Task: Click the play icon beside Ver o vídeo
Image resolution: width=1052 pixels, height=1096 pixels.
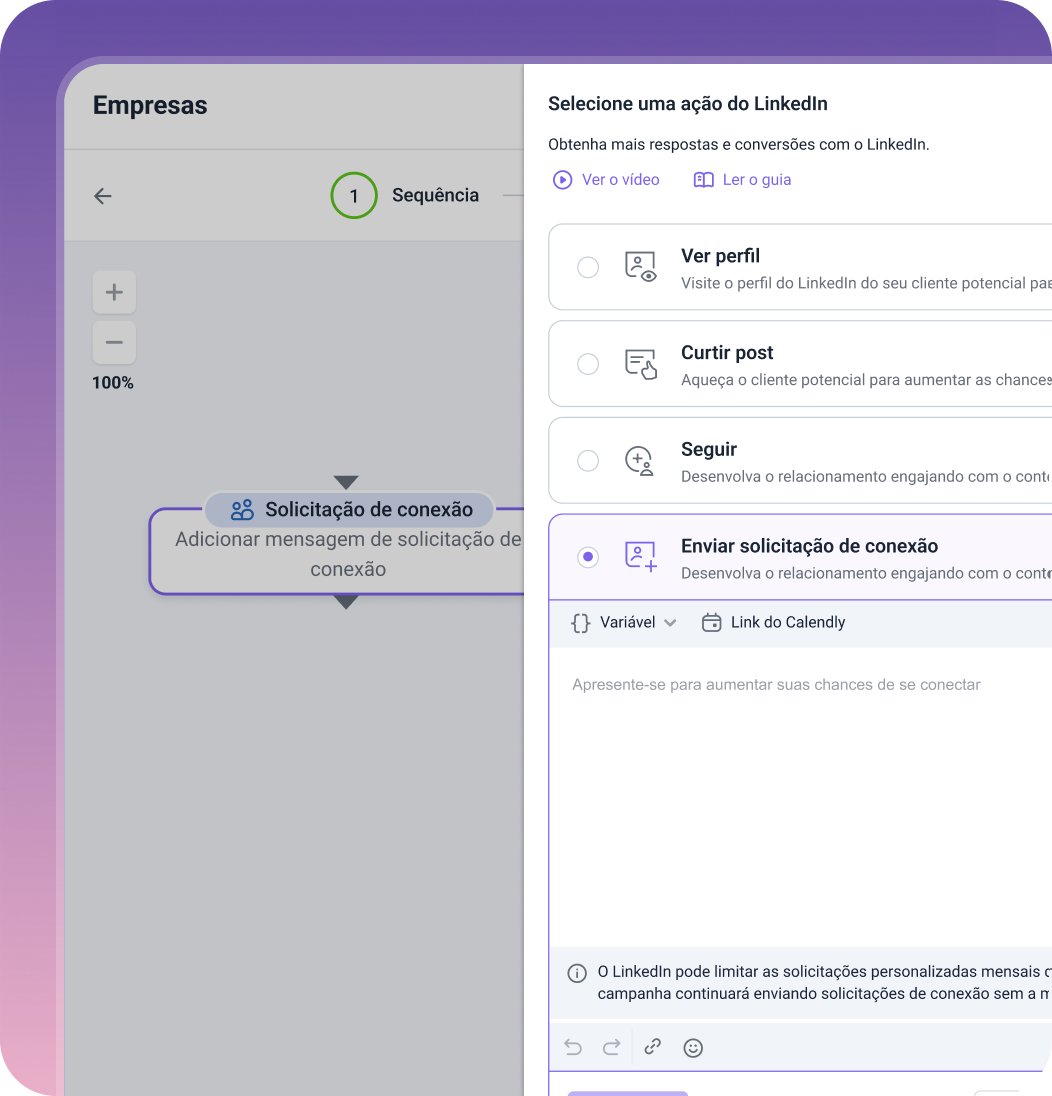Action: tap(563, 180)
